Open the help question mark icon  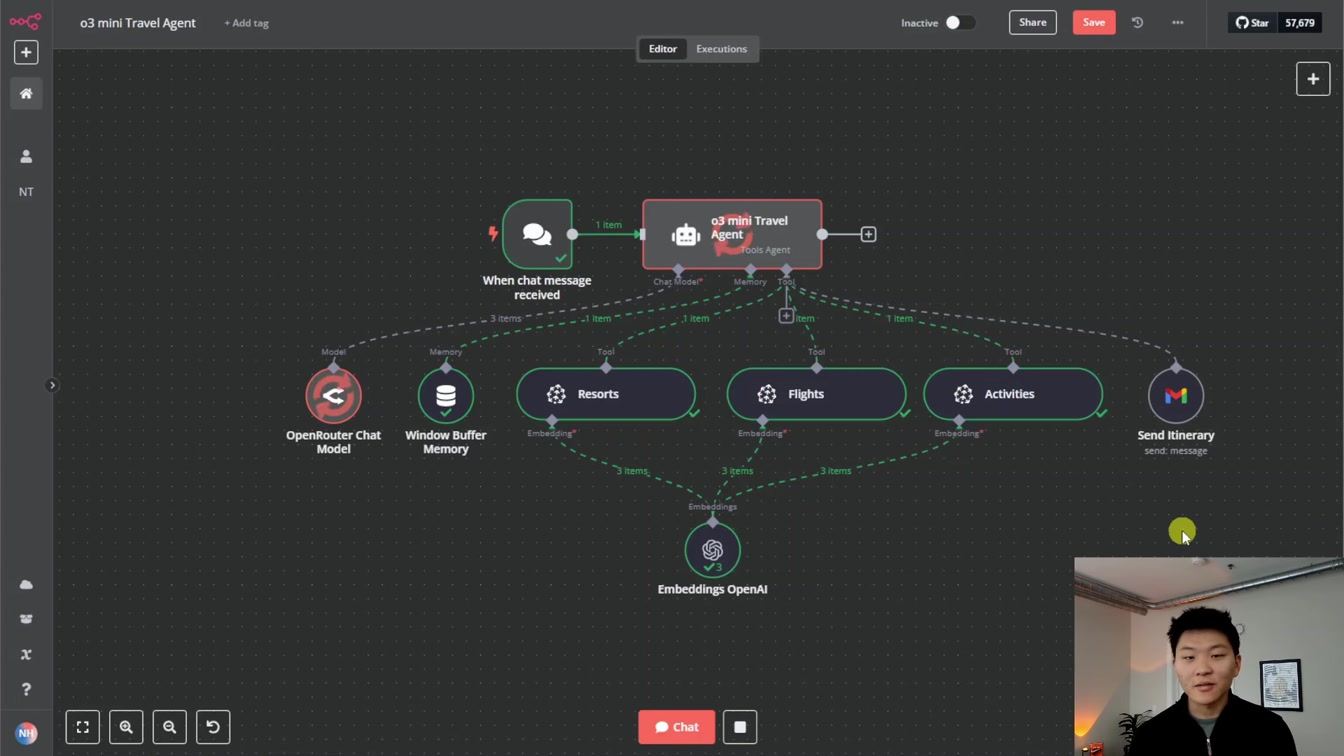coord(26,689)
